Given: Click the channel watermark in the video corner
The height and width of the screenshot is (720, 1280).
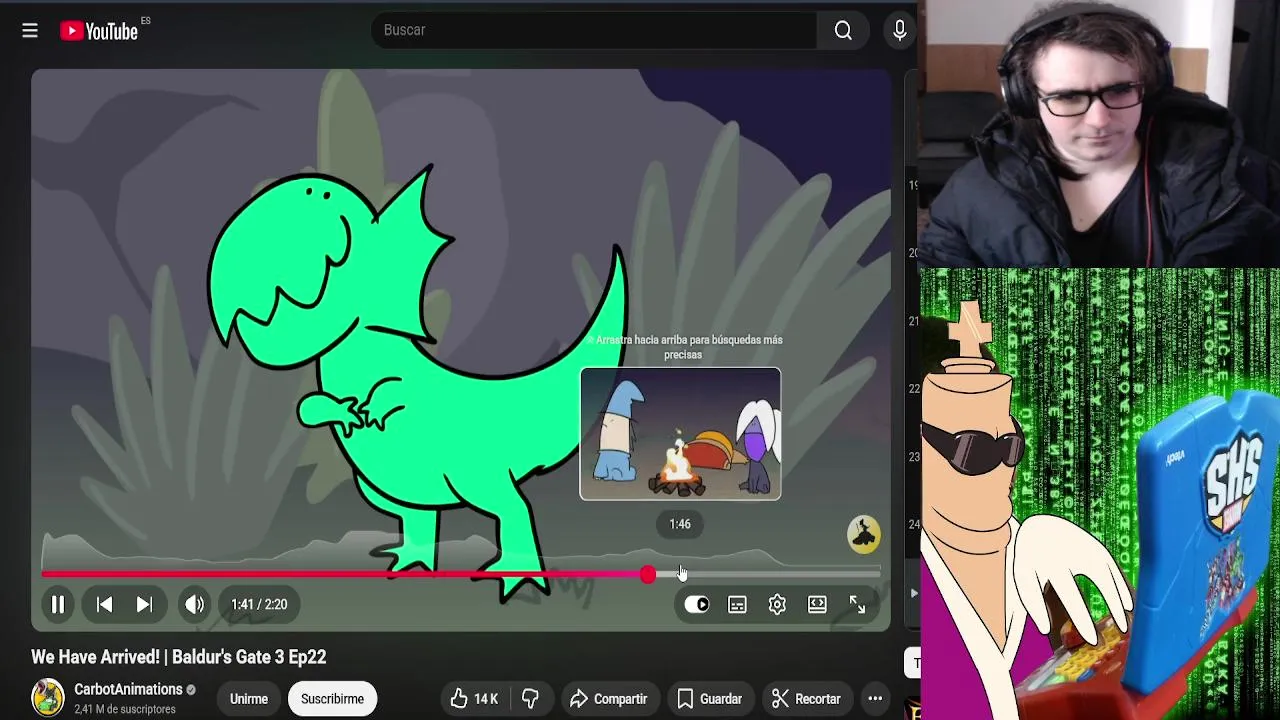Looking at the screenshot, I should pyautogui.click(x=864, y=534).
